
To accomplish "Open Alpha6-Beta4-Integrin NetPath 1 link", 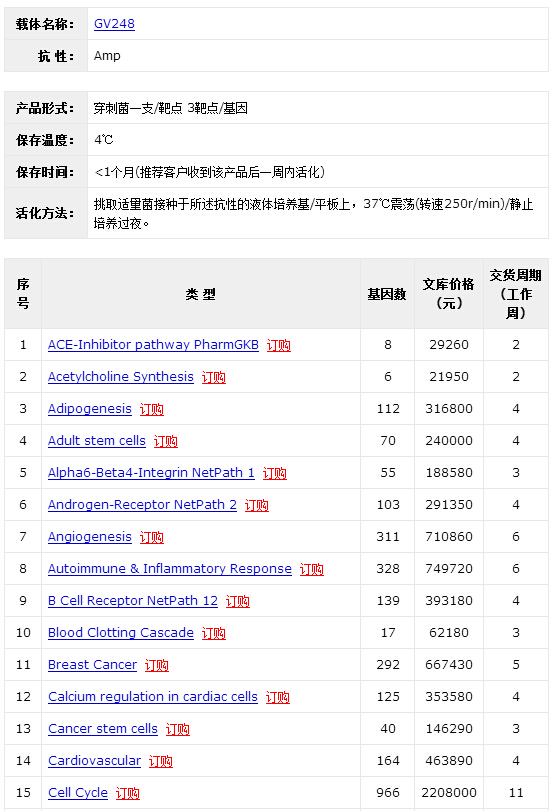I will [x=151, y=473].
